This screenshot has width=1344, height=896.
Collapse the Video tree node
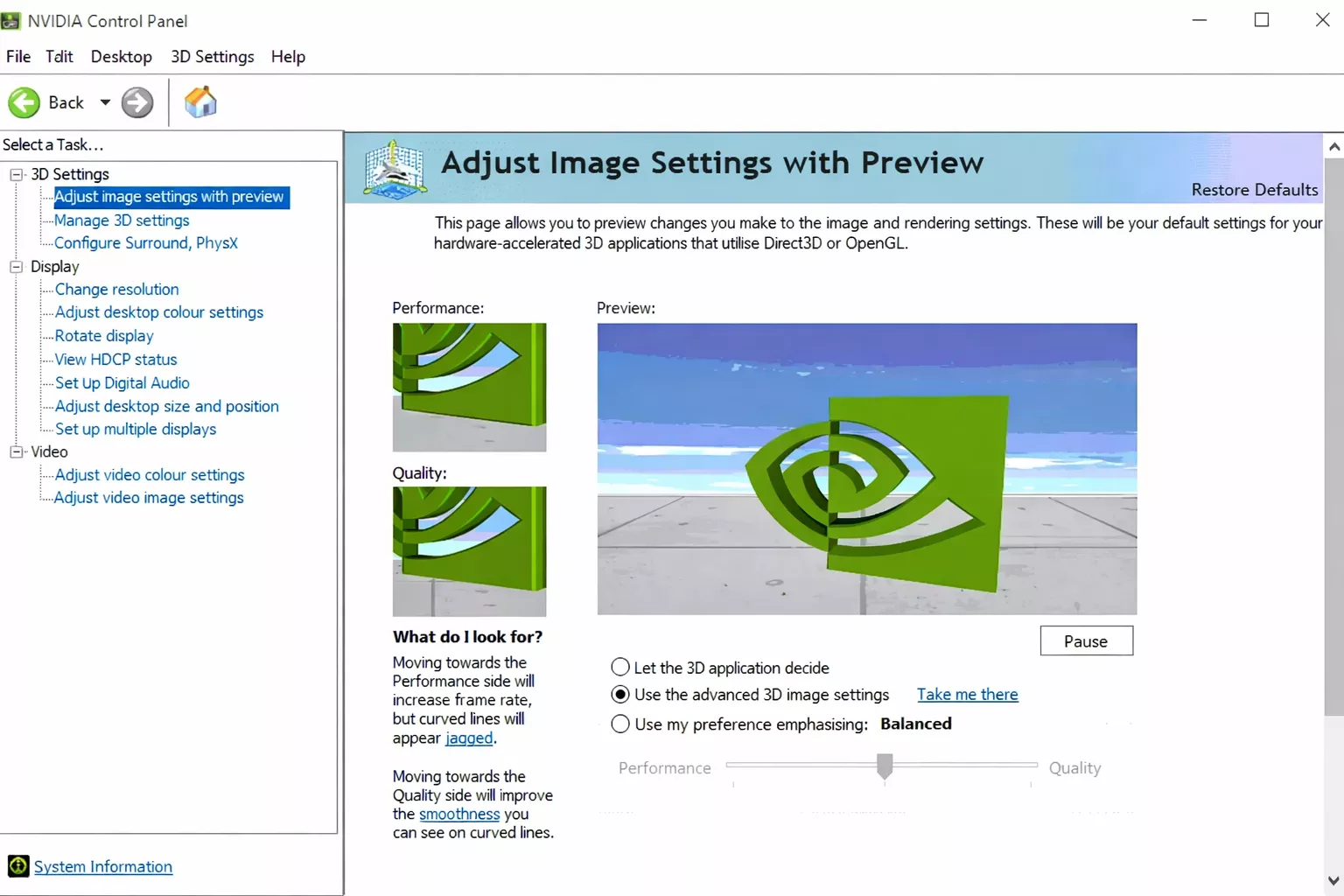coord(16,451)
